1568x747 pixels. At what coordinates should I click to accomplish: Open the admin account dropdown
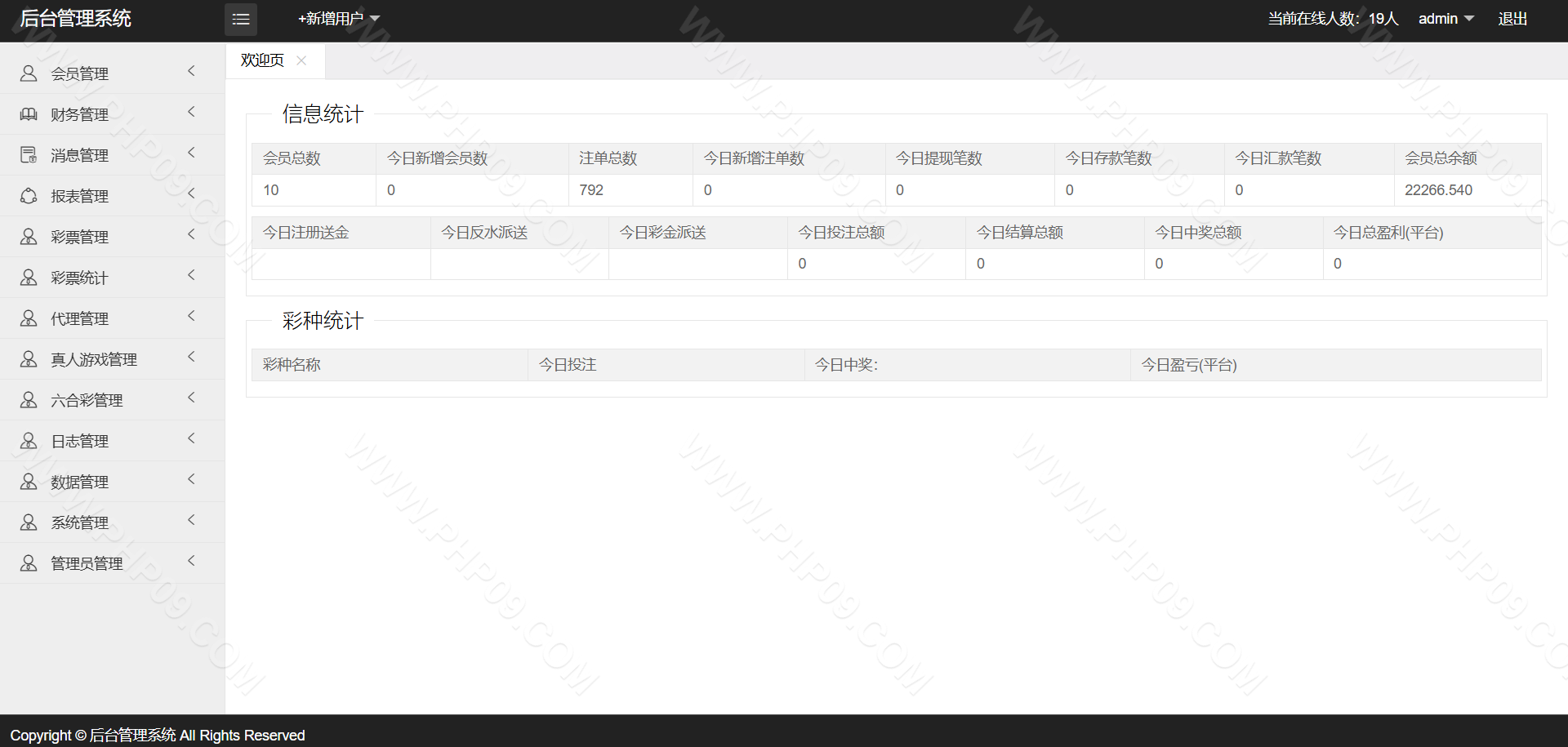1445,19
